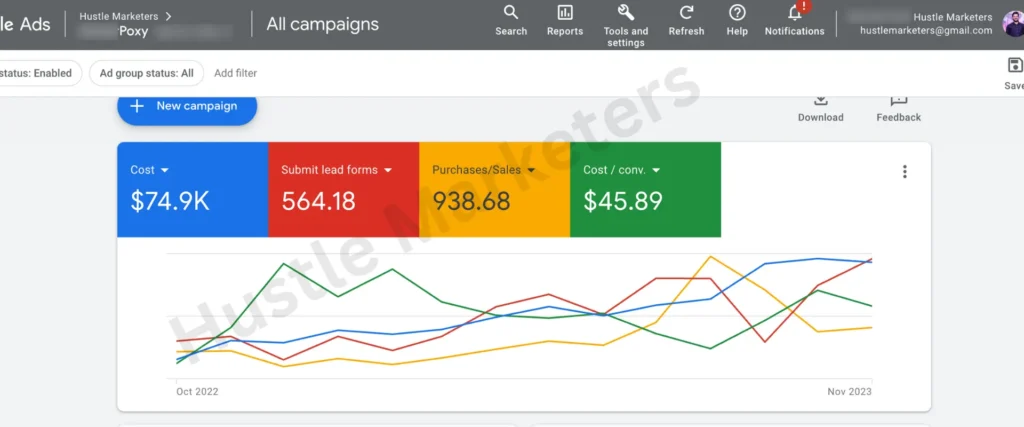Click the Refresh icon

[x=686, y=13]
